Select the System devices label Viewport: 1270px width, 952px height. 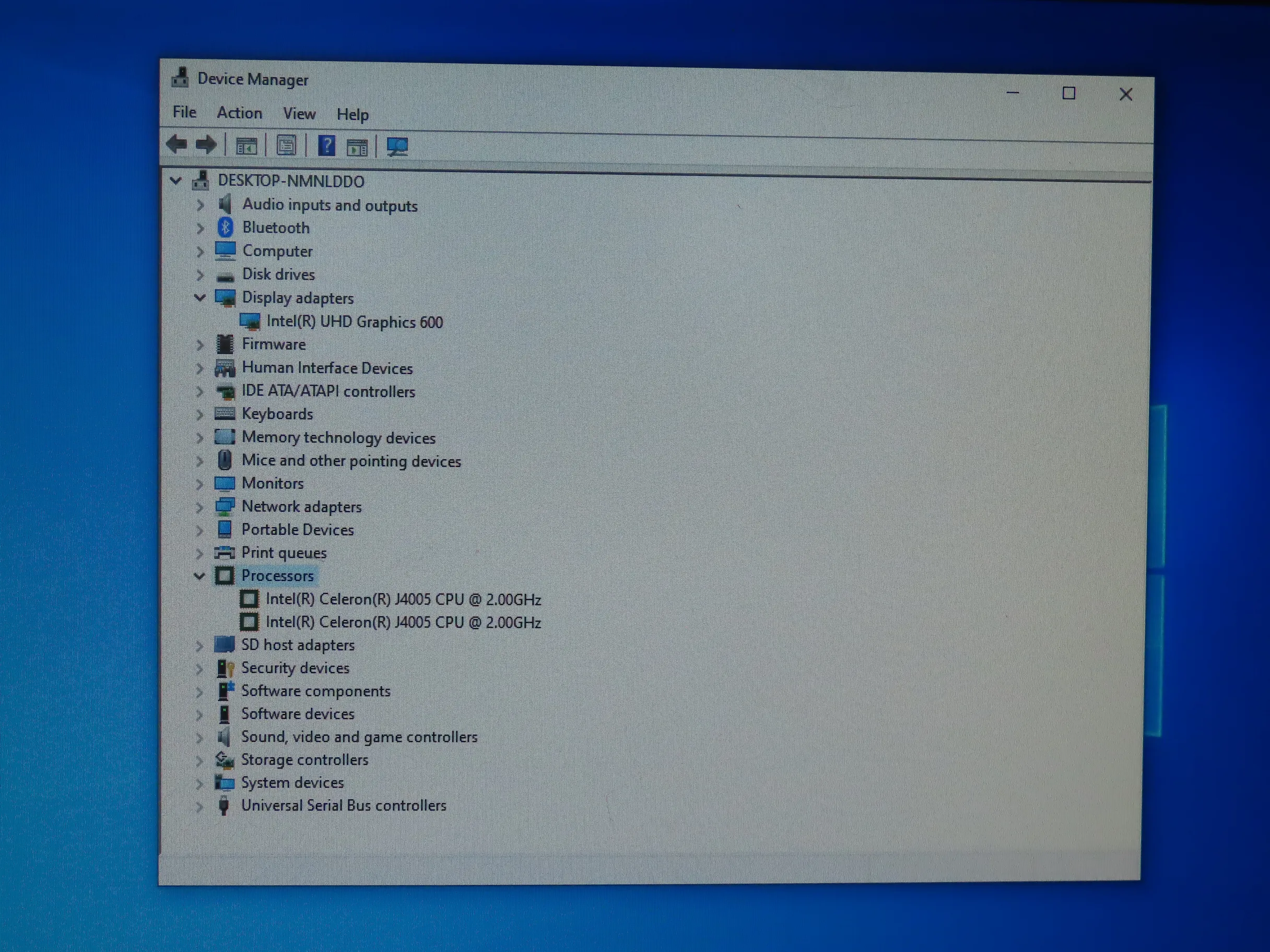pyautogui.click(x=292, y=783)
